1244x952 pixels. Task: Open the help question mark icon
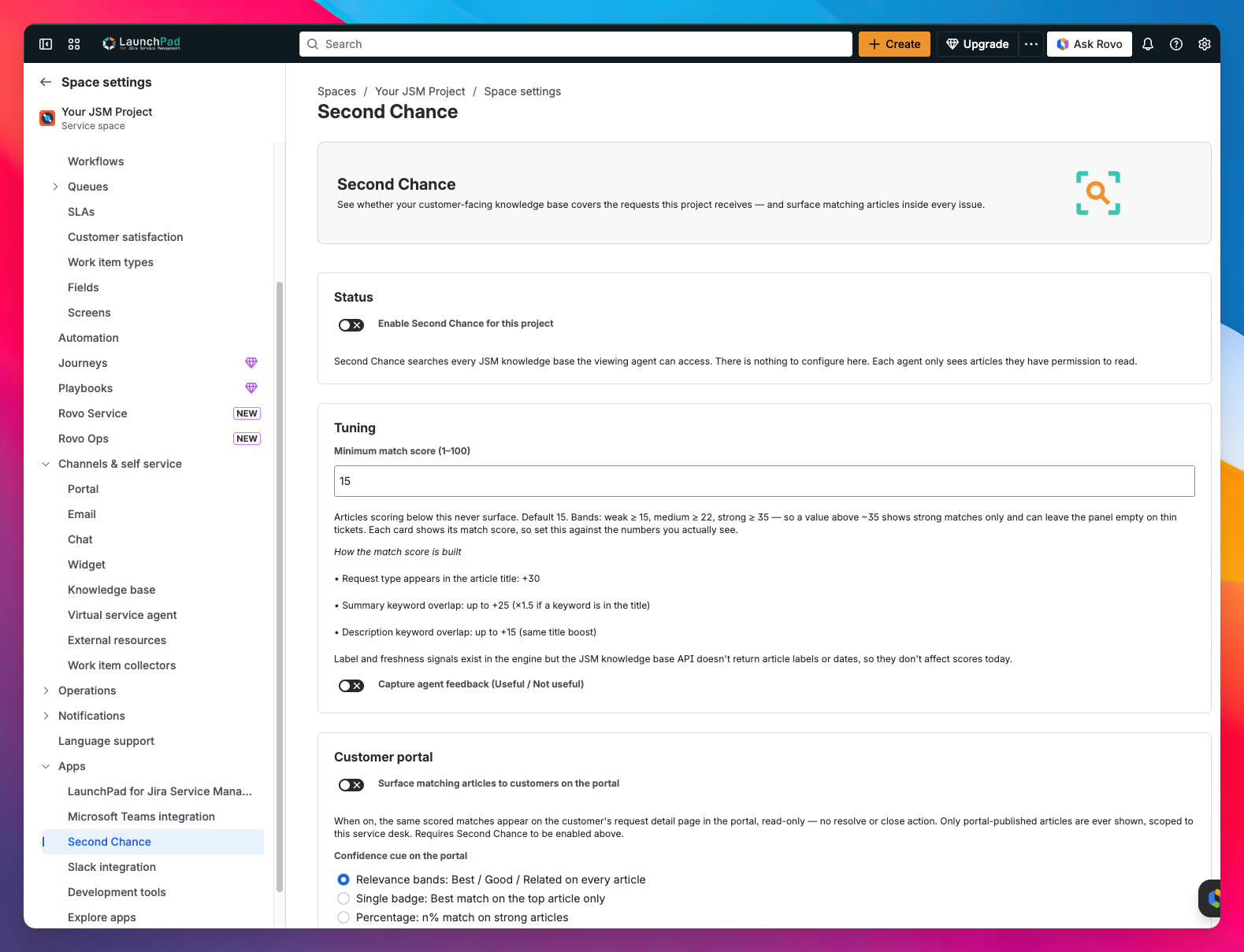click(x=1176, y=44)
